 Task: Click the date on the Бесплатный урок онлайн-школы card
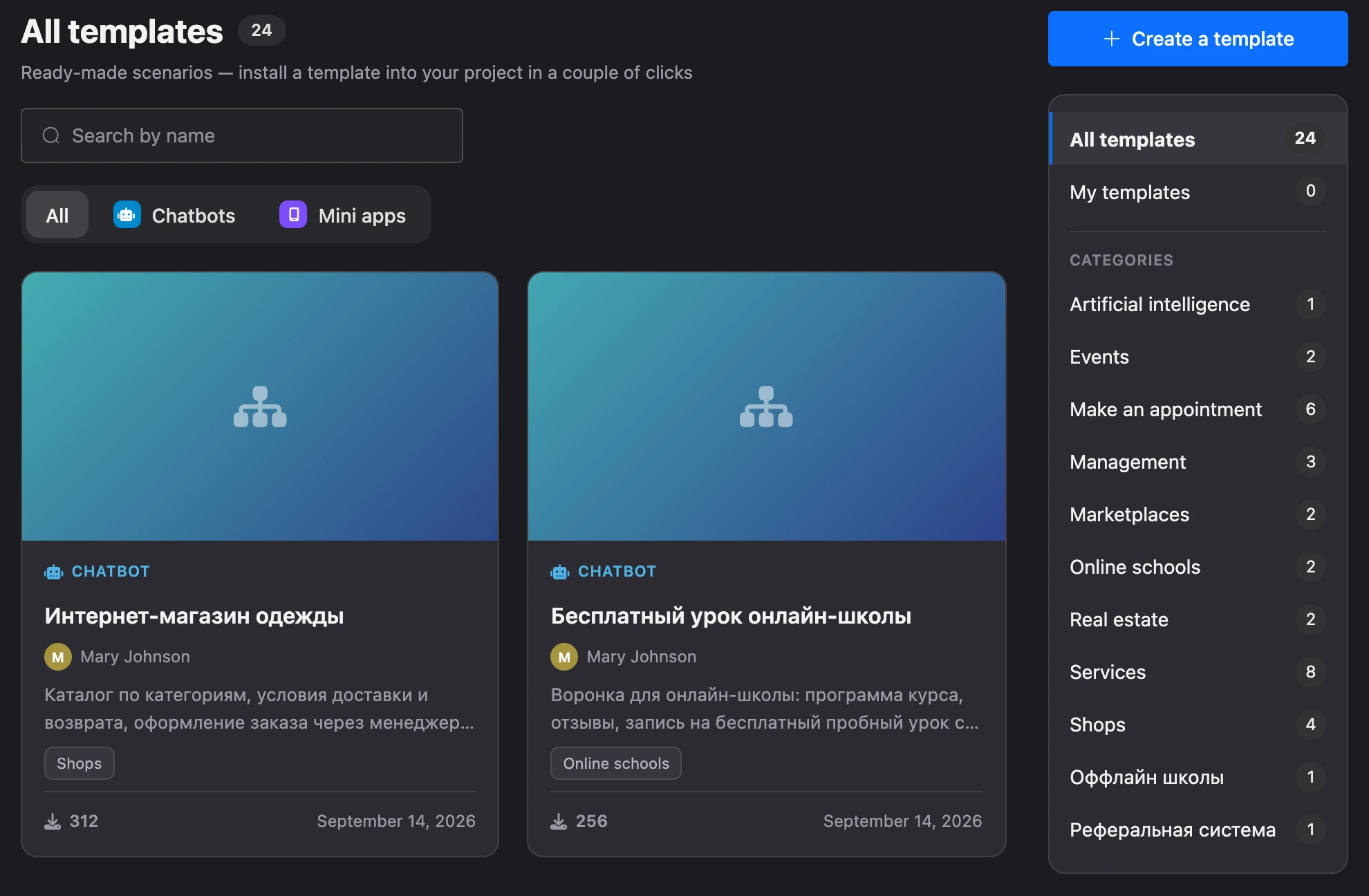(x=902, y=821)
